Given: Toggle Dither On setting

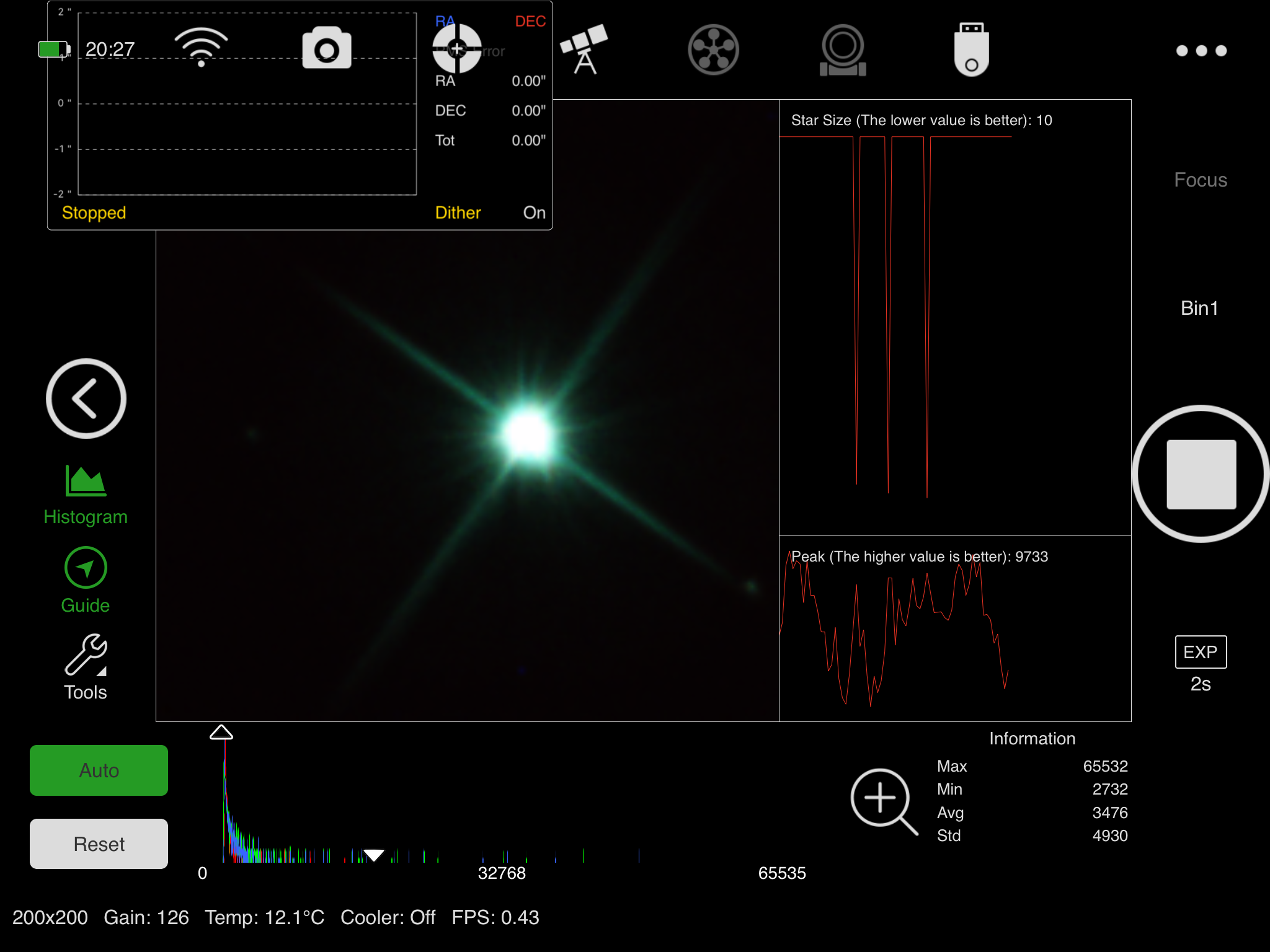Looking at the screenshot, I should click(x=533, y=213).
